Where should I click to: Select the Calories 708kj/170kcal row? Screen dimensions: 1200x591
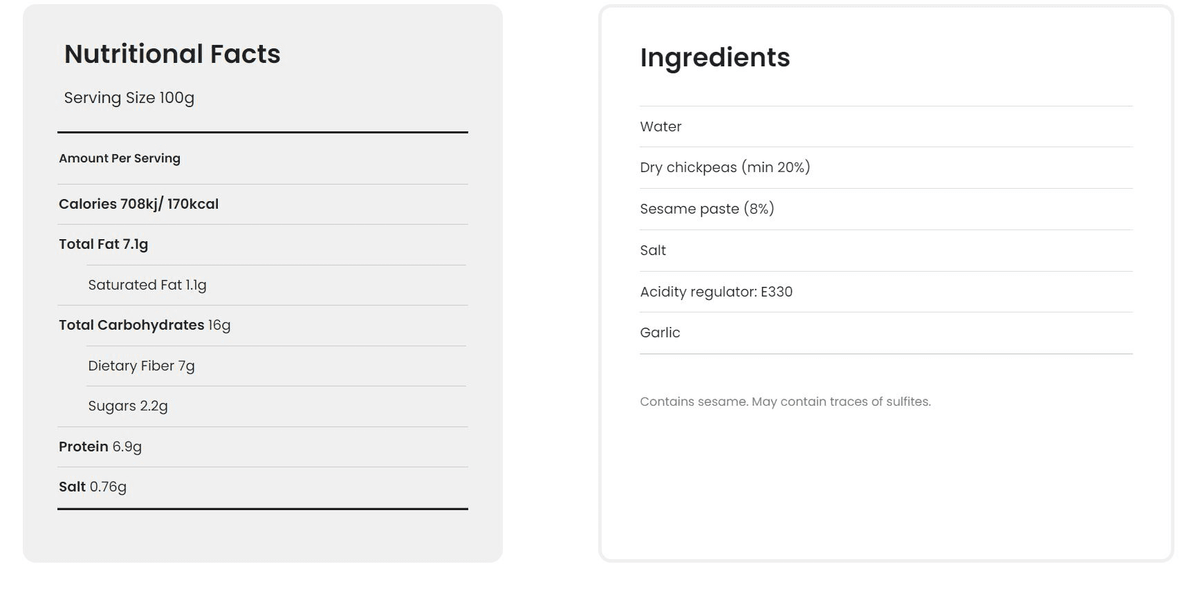(262, 204)
